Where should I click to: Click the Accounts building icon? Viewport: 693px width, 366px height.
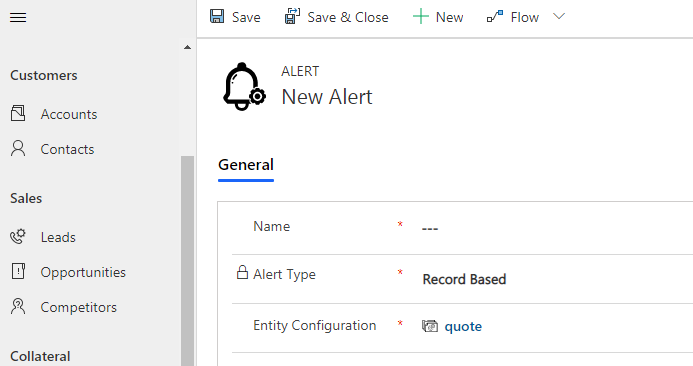click(18, 114)
